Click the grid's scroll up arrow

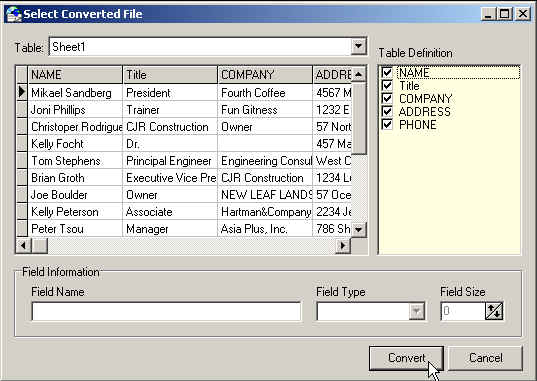pos(359,74)
